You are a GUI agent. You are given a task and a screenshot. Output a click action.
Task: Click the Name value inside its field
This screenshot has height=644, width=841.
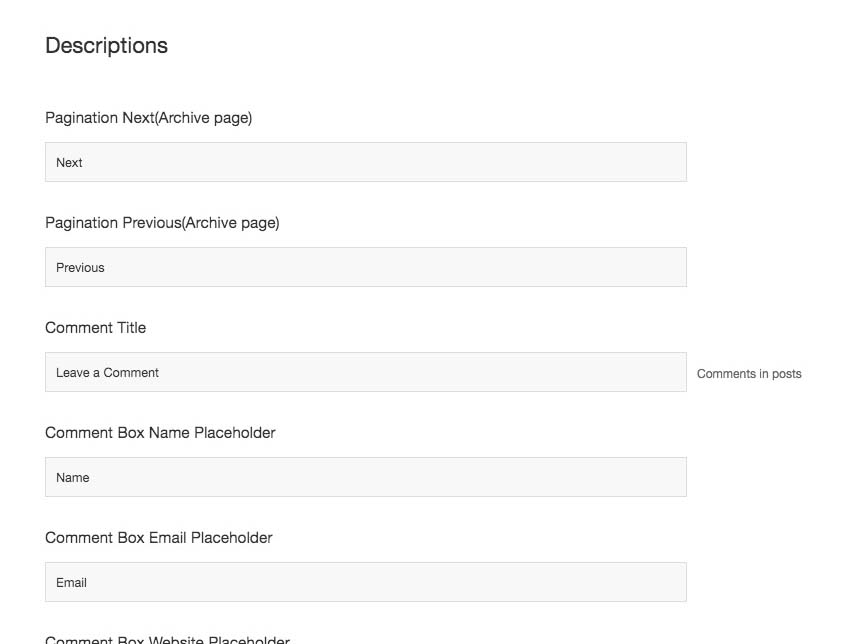pos(73,478)
